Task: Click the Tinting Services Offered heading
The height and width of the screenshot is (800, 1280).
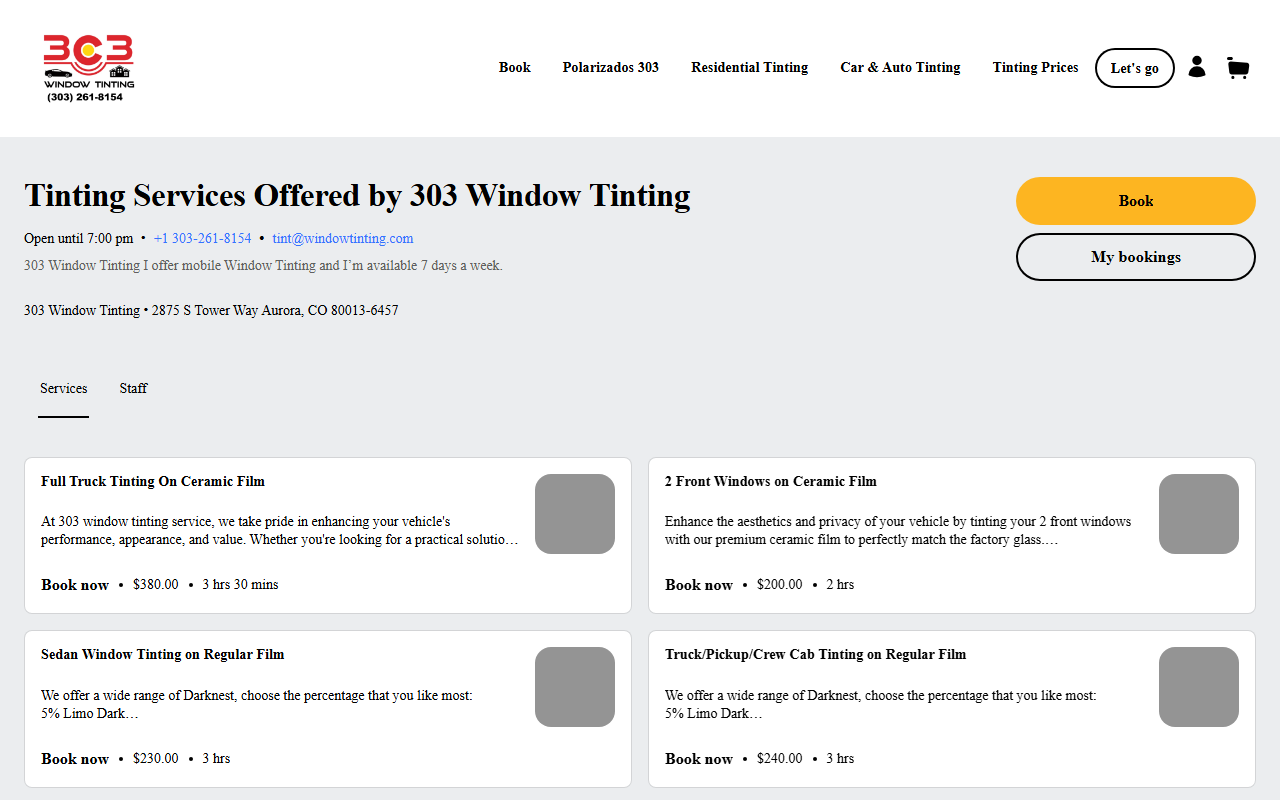Action: coord(357,196)
